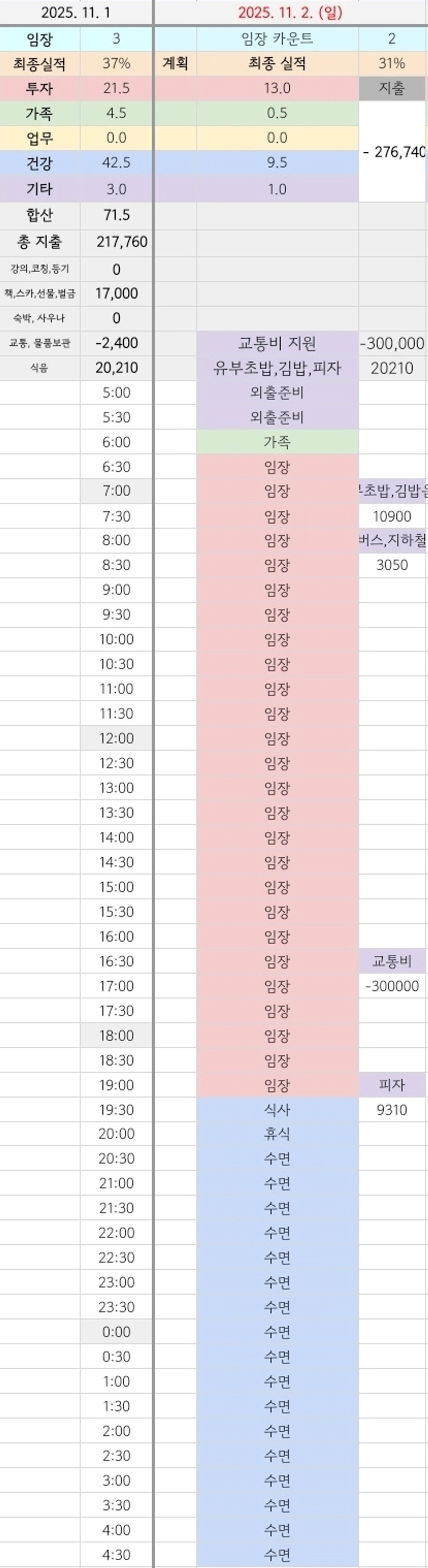The width and height of the screenshot is (428, 1568).
Task: Select the 교통비 지원 cell
Action: click(x=277, y=343)
